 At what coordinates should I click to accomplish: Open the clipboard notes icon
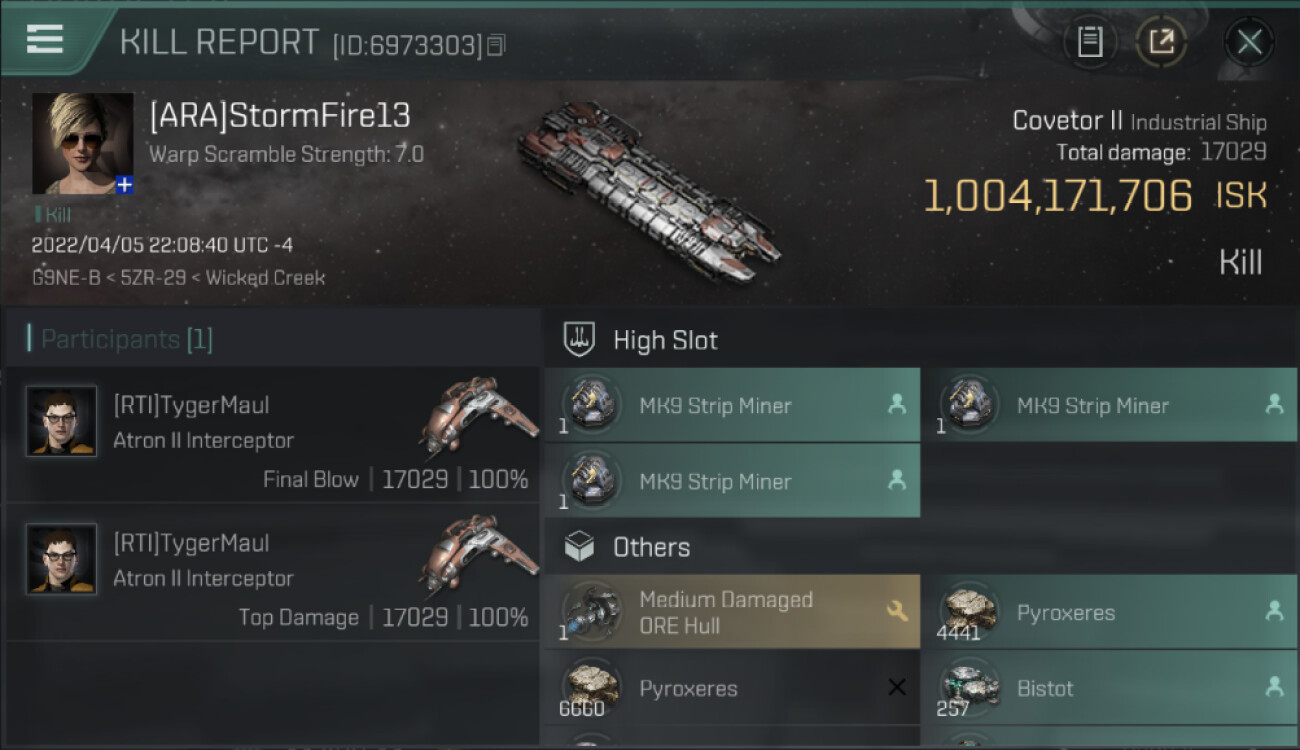(x=1090, y=42)
